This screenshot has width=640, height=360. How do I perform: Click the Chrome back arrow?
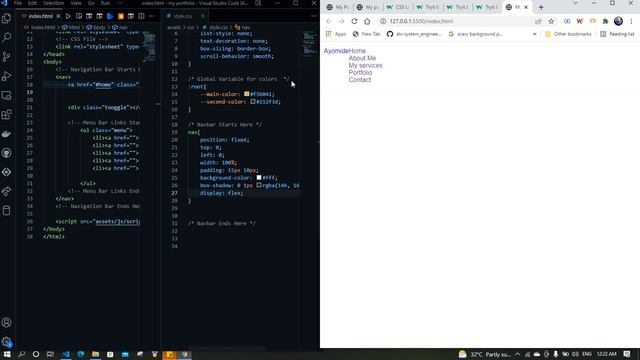click(x=329, y=21)
